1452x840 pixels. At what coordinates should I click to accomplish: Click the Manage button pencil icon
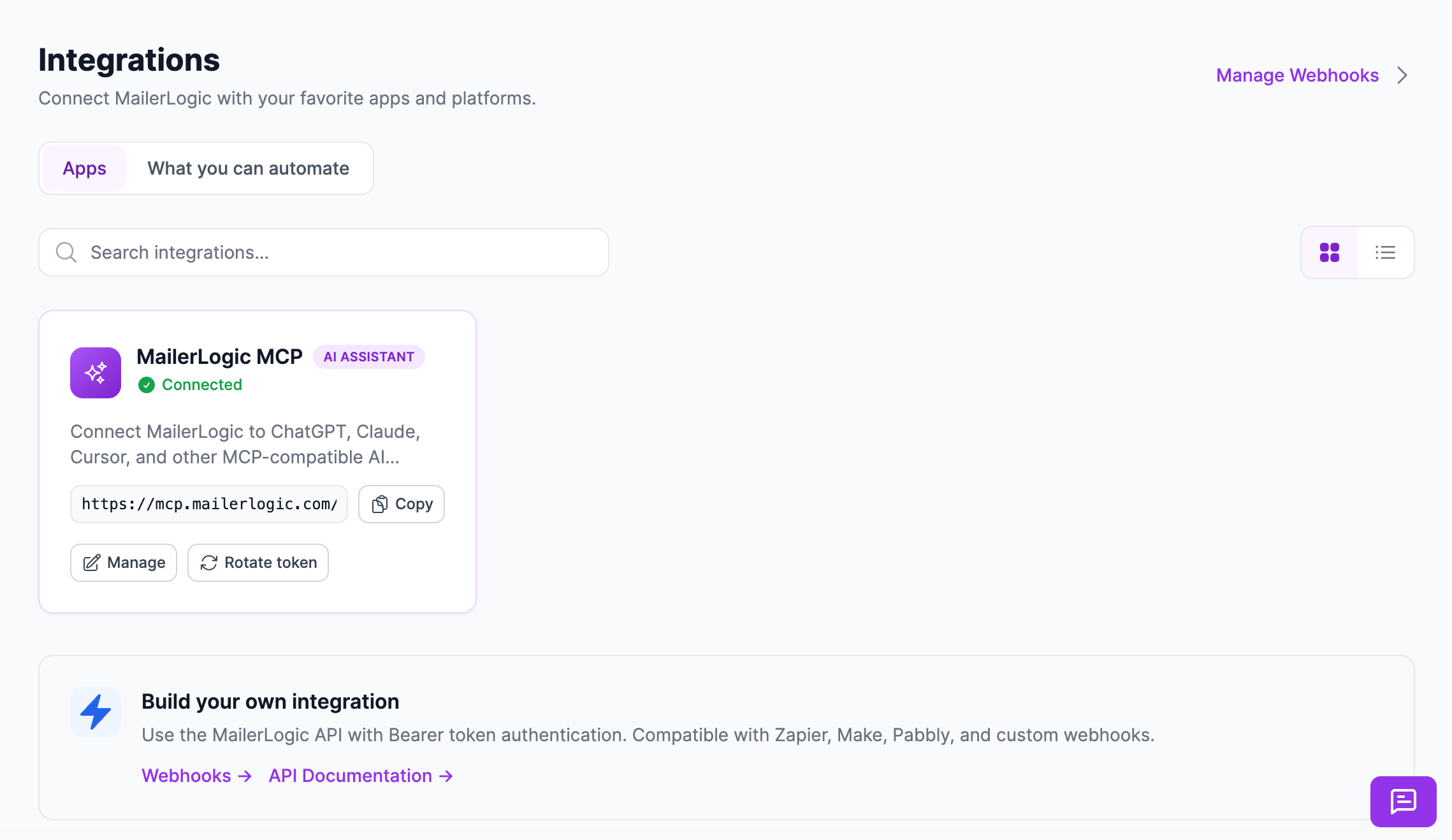pyautogui.click(x=92, y=563)
